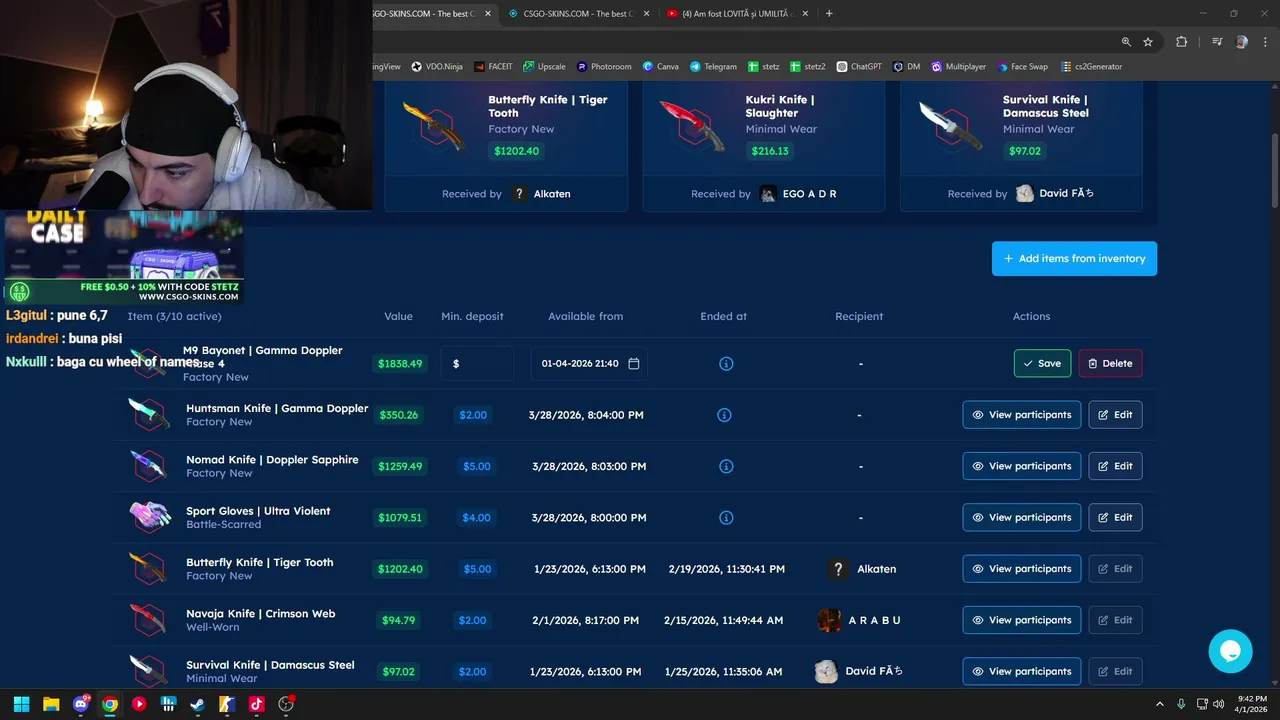Open the Chrome profile avatar
This screenshot has width=1280, height=720.
click(1242, 42)
